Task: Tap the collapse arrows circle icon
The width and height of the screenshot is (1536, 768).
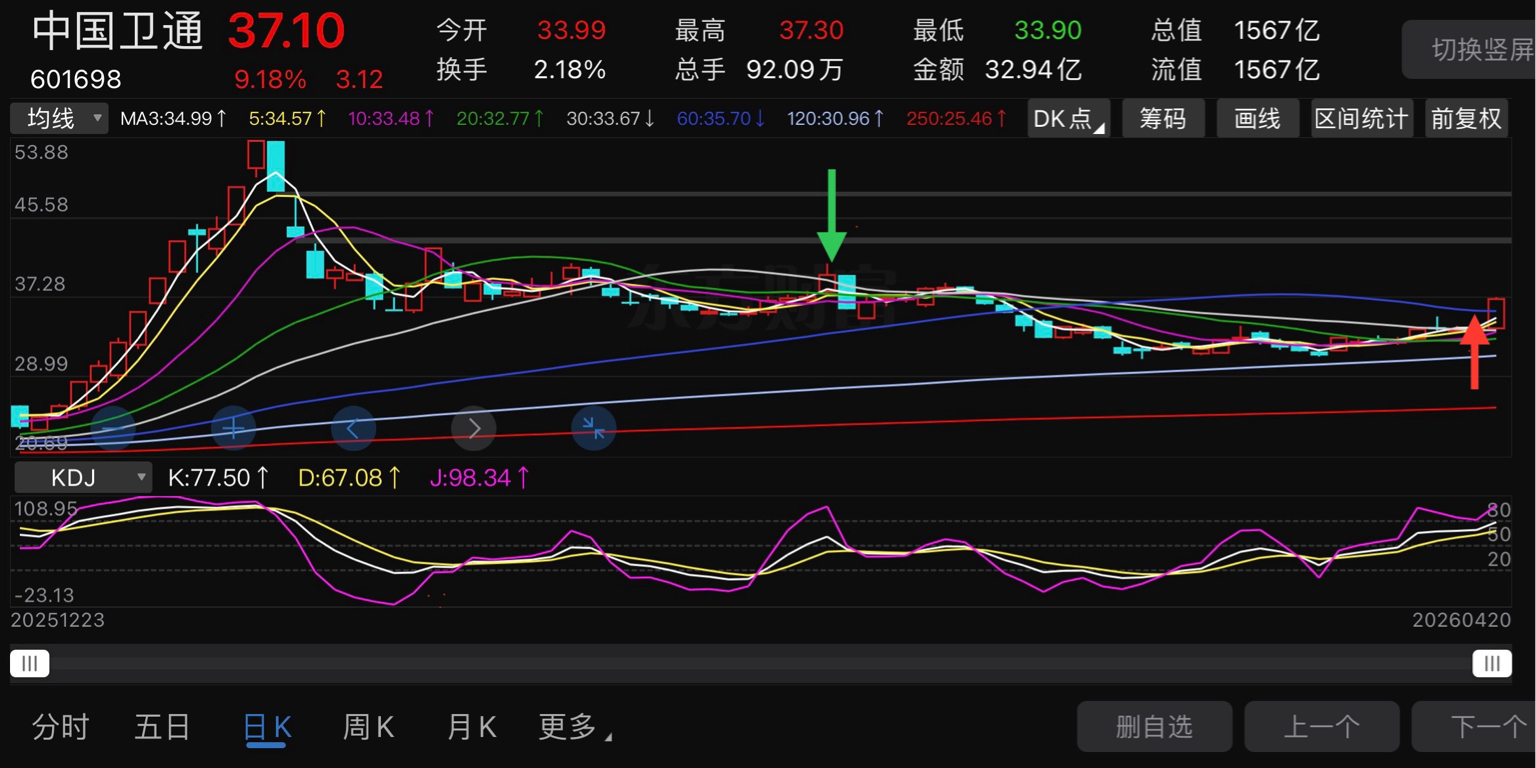Action: [x=594, y=429]
